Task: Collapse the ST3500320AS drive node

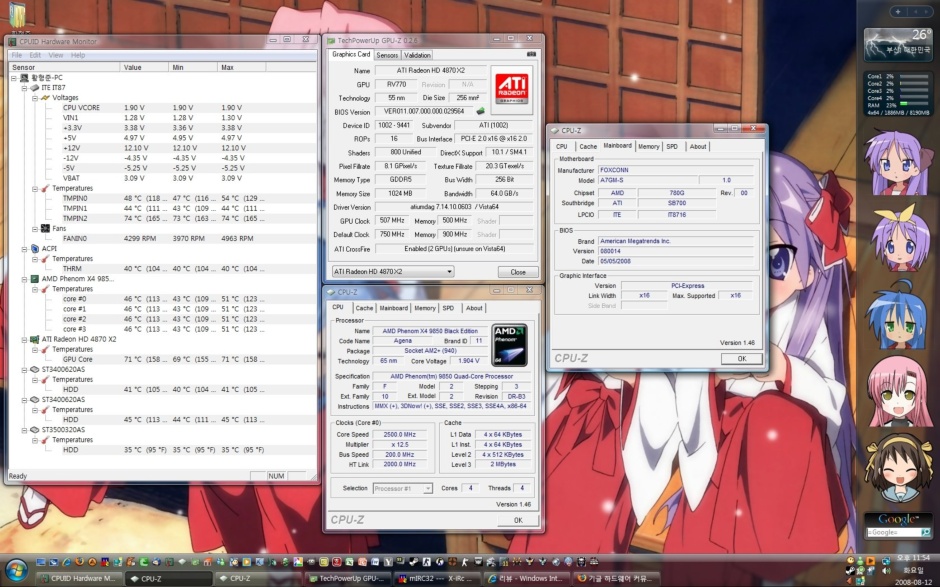Action: tap(25, 431)
